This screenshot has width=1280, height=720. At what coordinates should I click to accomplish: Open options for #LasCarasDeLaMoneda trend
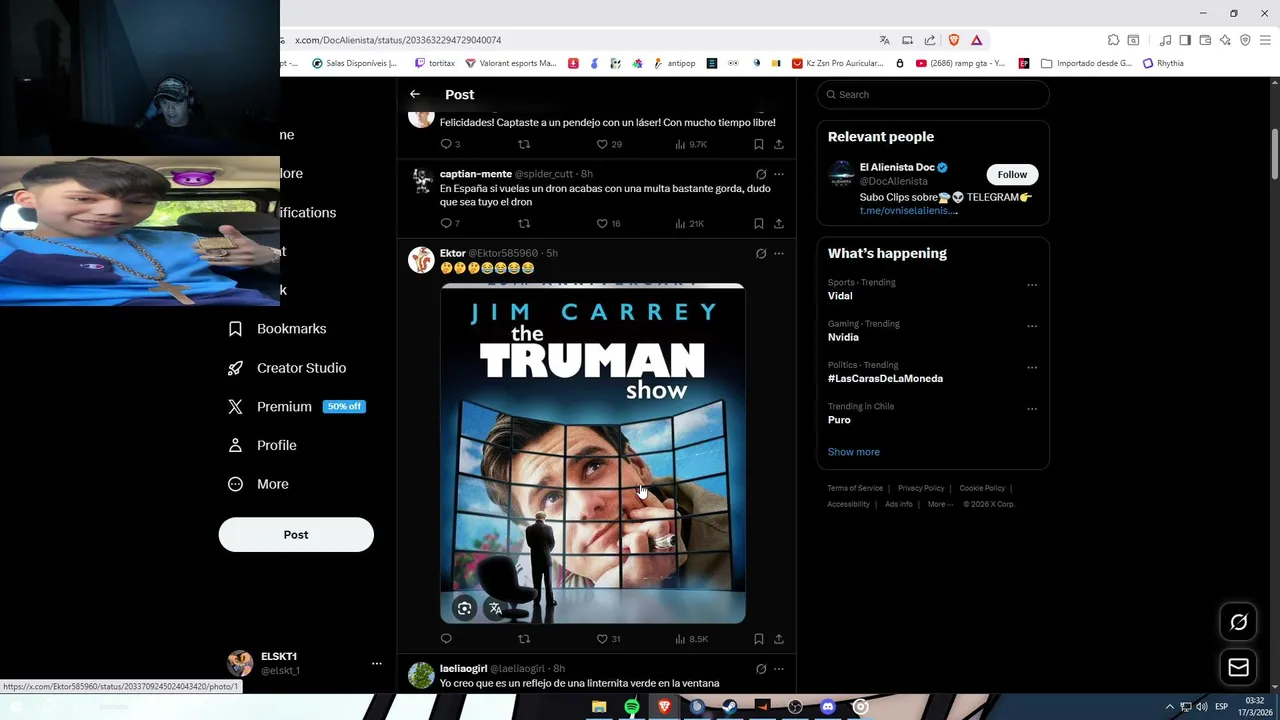(x=1032, y=367)
